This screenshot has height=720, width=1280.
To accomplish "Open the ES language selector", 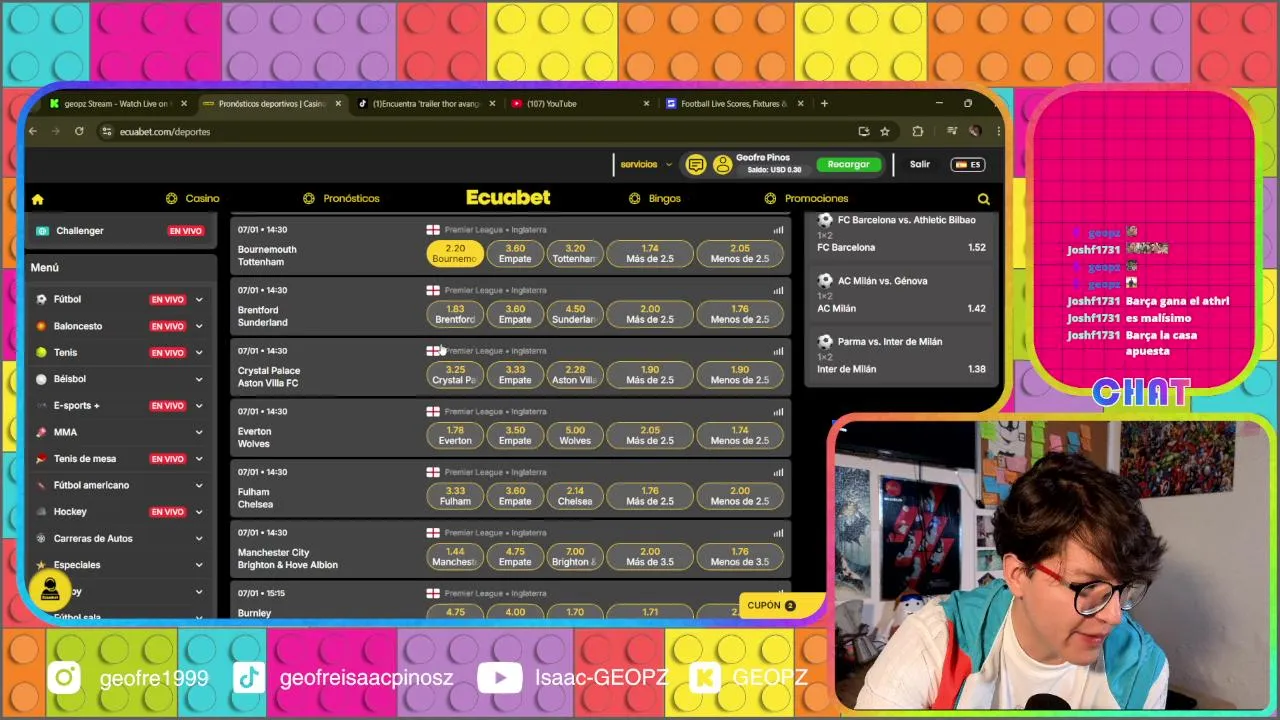I will pos(968,165).
